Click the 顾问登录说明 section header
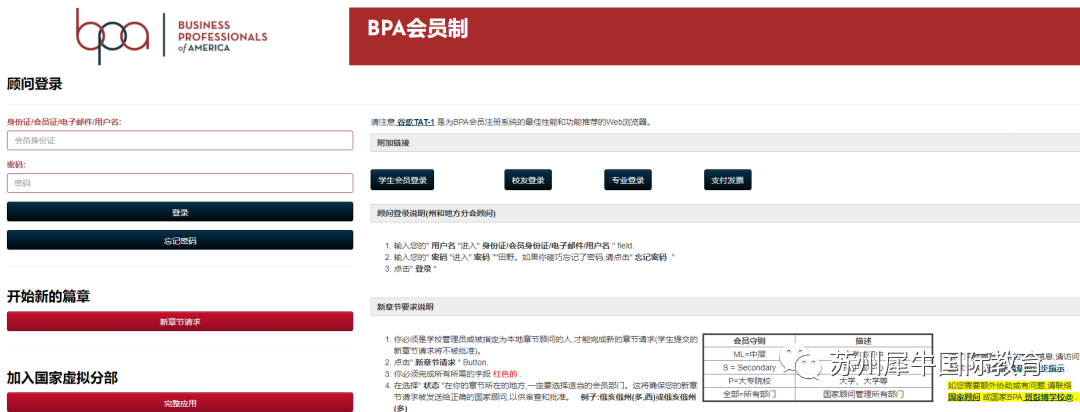This screenshot has width=1080, height=412. 725,214
